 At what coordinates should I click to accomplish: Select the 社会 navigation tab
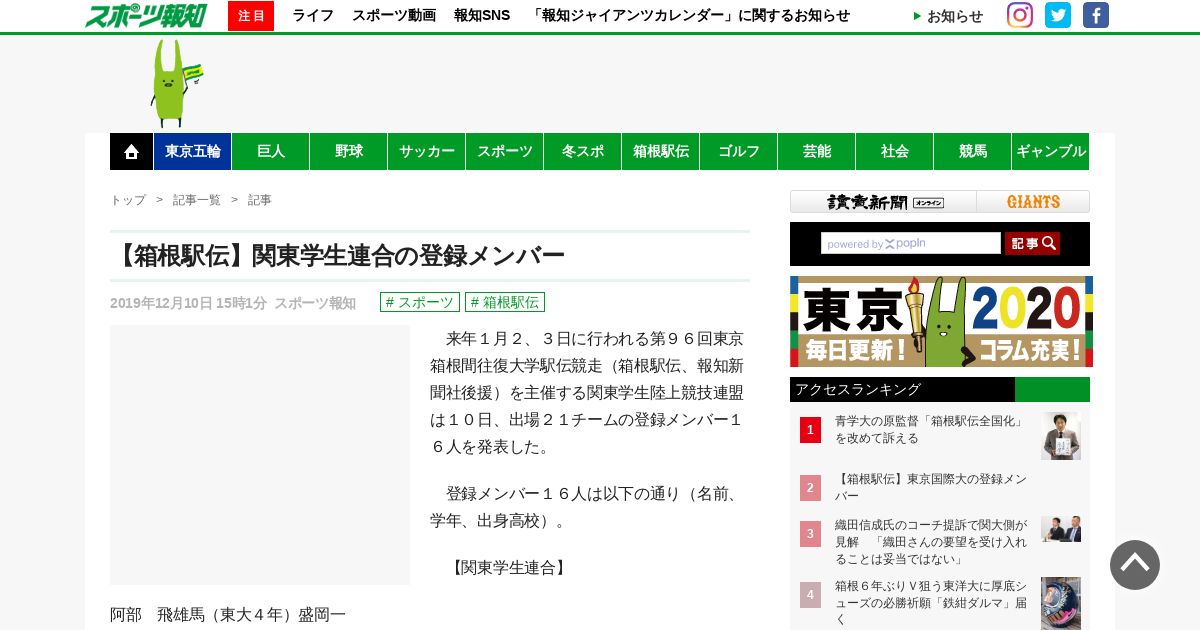[895, 151]
